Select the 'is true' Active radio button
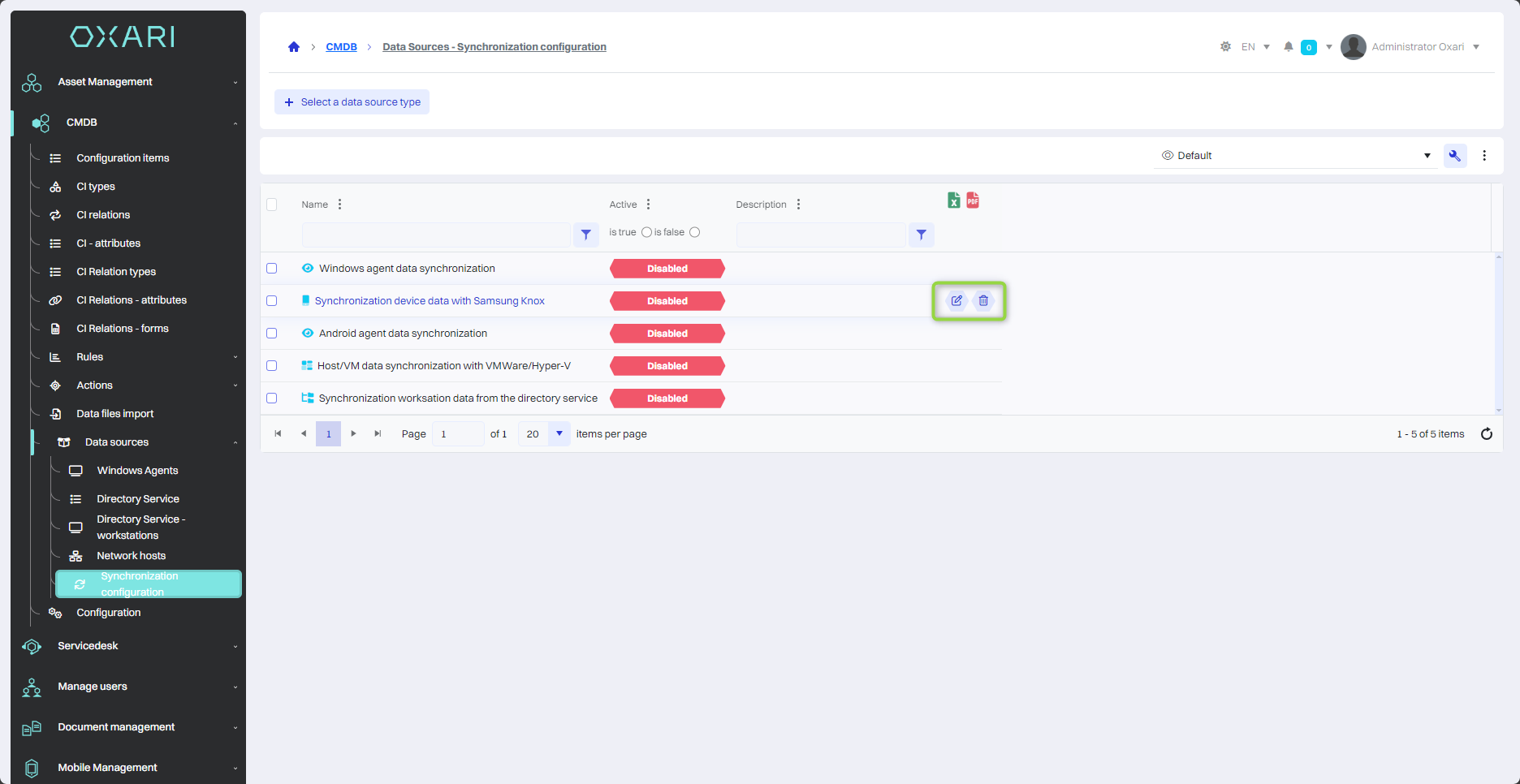The width and height of the screenshot is (1520, 784). click(x=646, y=232)
